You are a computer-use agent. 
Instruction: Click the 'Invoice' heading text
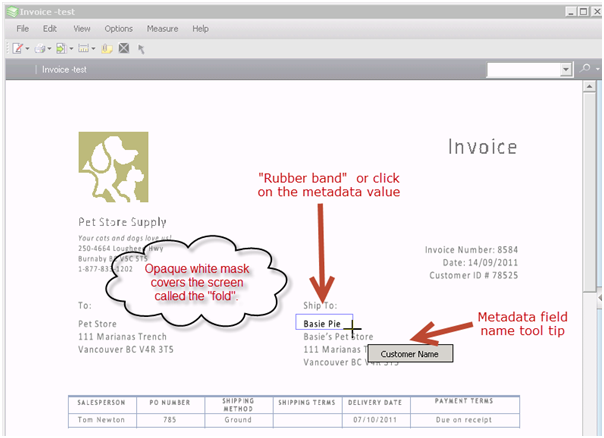(x=483, y=147)
